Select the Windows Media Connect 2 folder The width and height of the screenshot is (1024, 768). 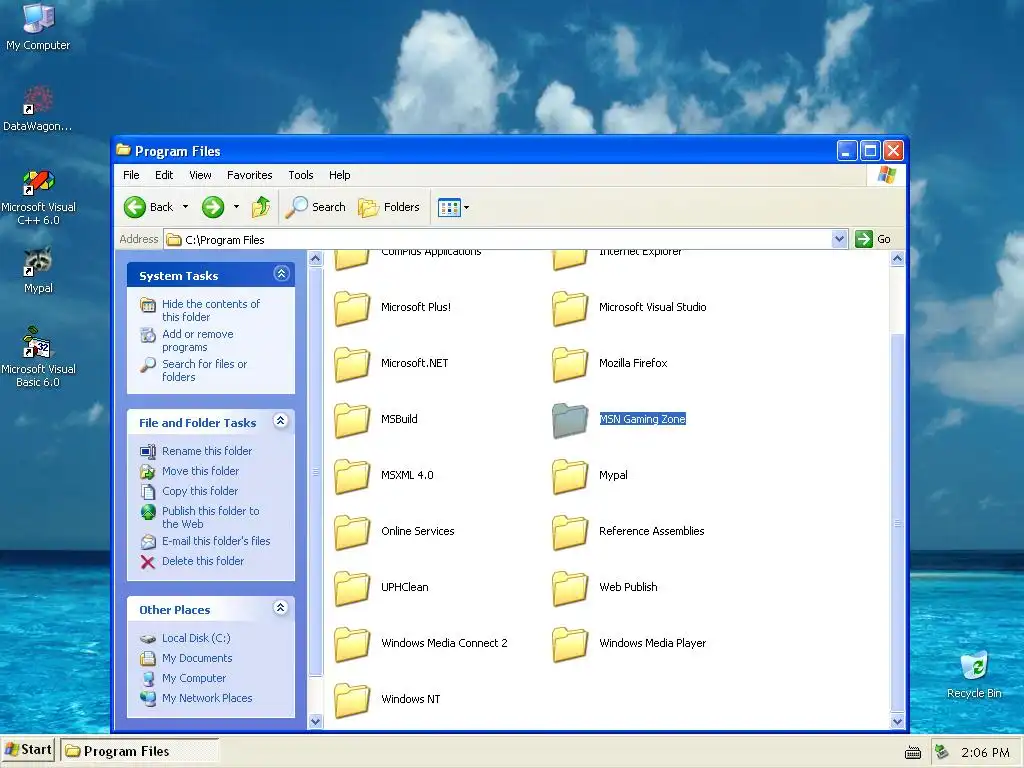(x=352, y=645)
